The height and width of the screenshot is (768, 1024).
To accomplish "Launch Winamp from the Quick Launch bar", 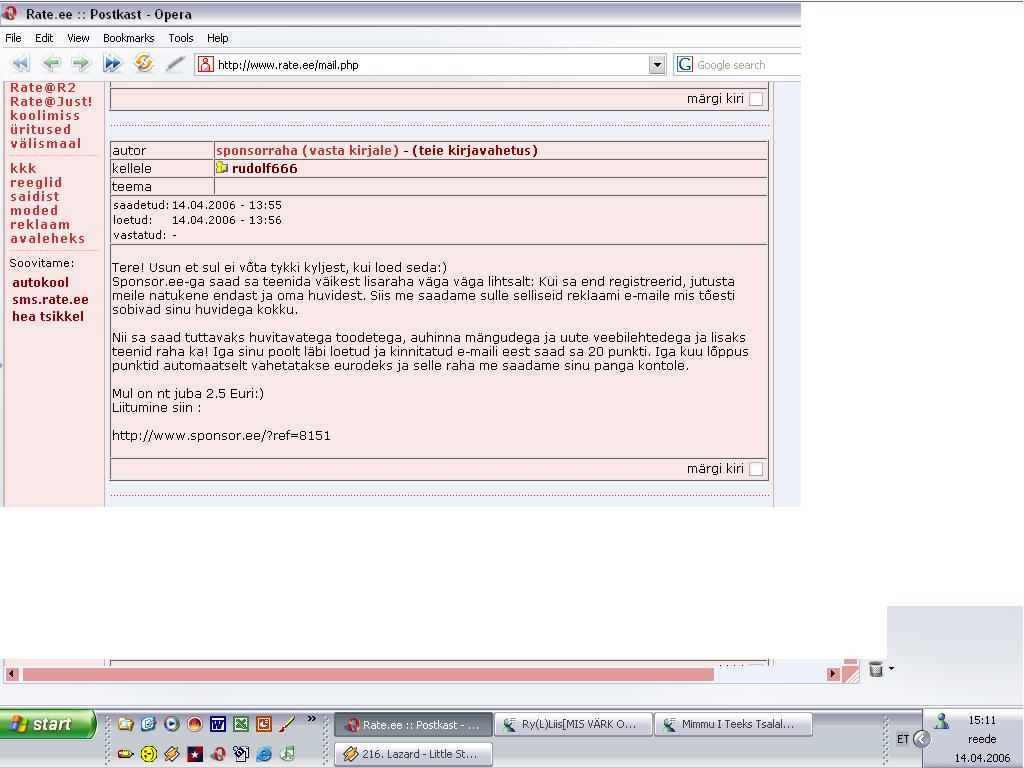I will (x=172, y=754).
